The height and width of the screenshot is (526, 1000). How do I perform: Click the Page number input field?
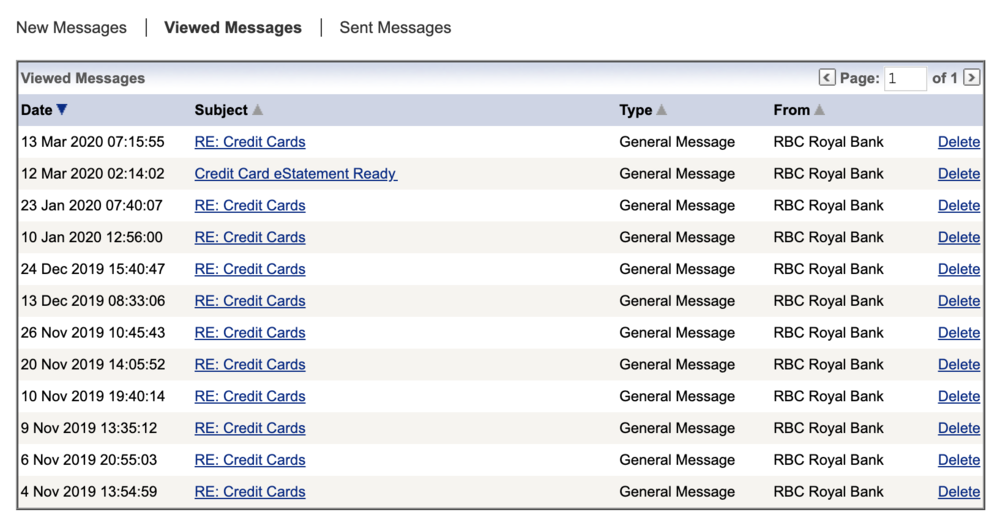click(905, 78)
